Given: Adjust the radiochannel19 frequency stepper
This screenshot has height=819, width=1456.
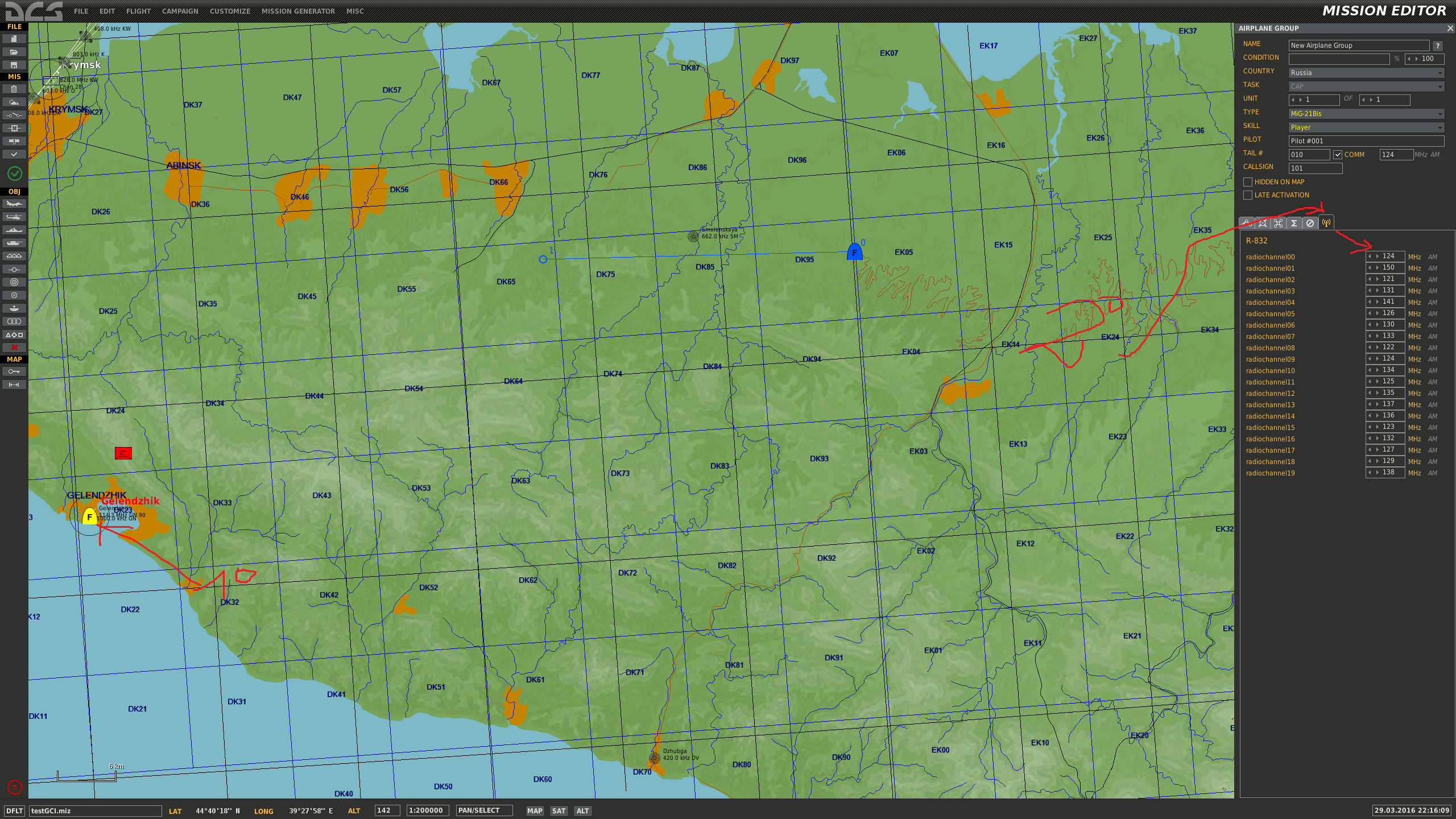Looking at the screenshot, I should 1385,473.
